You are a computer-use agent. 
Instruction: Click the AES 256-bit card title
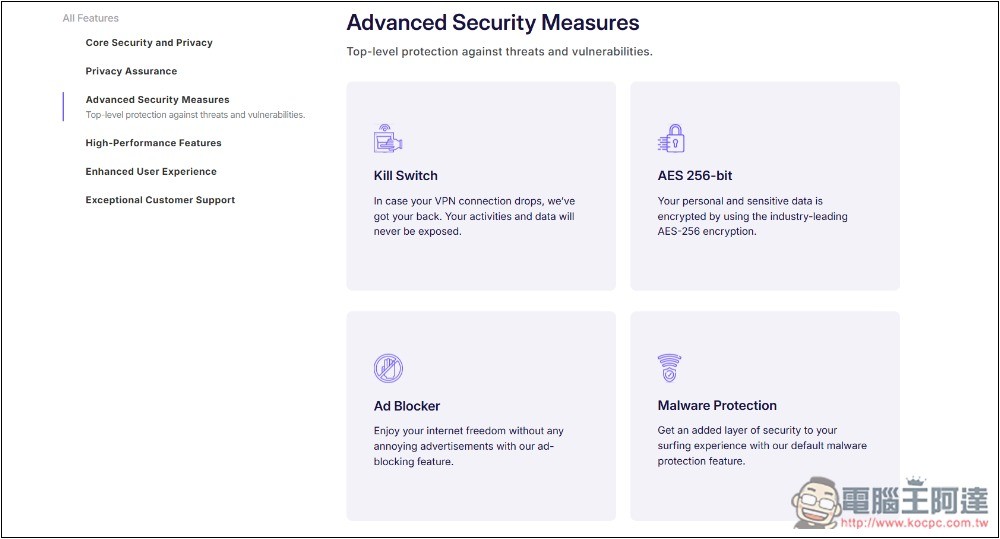click(695, 175)
